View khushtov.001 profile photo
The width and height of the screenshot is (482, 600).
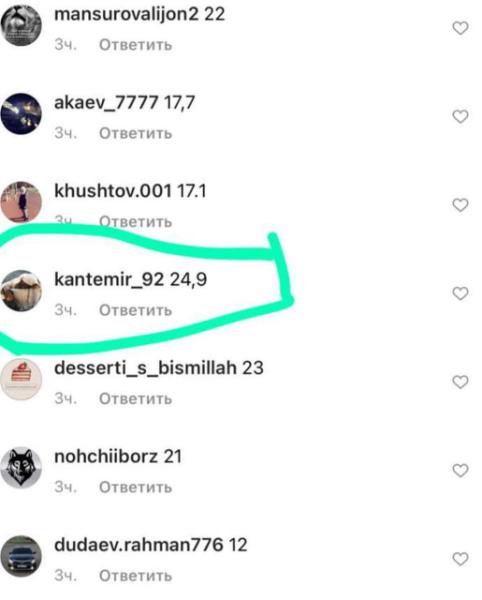(21, 202)
